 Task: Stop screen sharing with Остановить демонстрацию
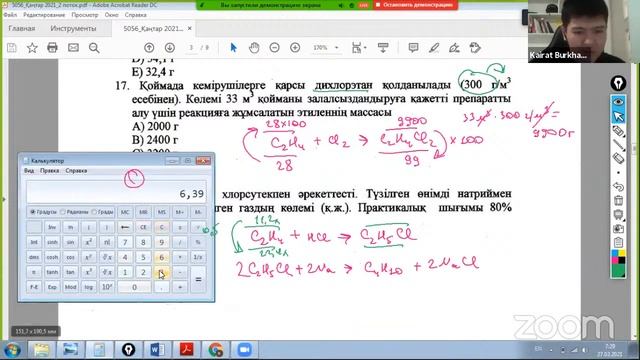415,5
